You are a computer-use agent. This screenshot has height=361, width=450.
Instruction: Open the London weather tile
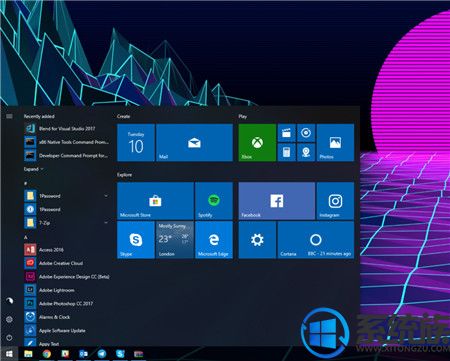pyautogui.click(x=175, y=240)
